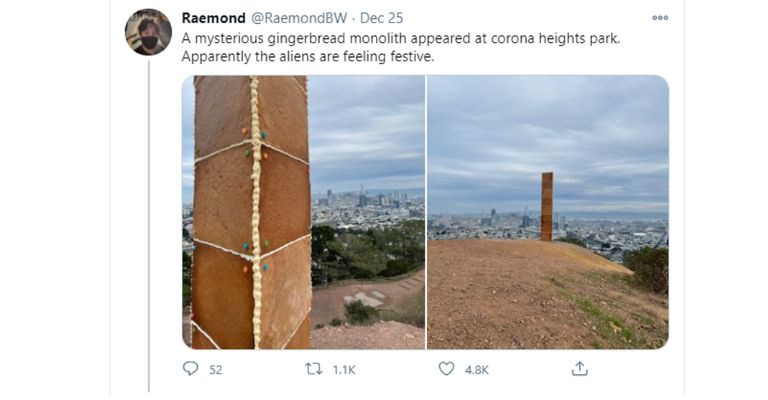
Task: Click the 1.1K retweets count
Action: click(x=343, y=370)
